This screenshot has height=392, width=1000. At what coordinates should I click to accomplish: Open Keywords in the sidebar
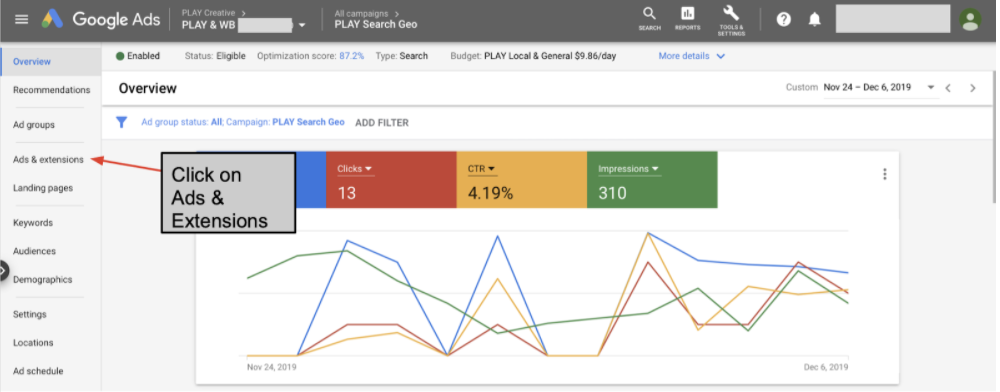click(x=33, y=222)
